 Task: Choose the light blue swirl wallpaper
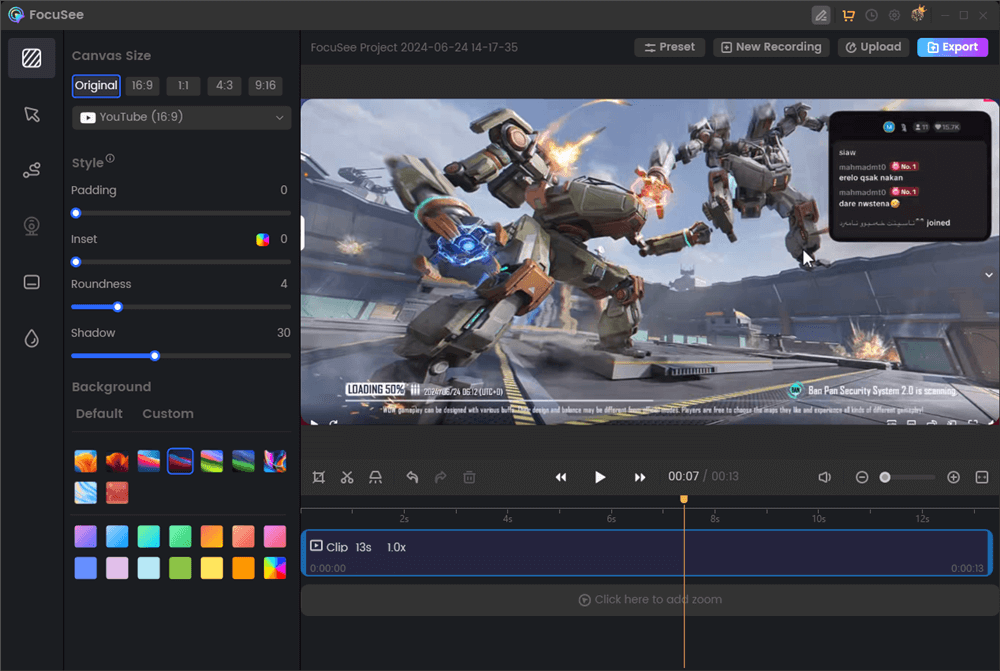click(x=85, y=493)
